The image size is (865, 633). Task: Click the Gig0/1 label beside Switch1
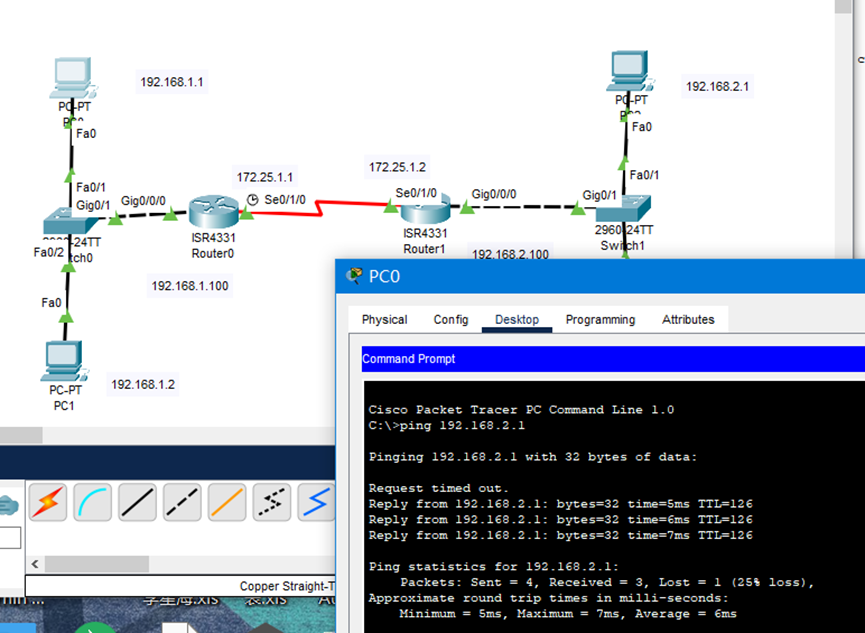point(600,195)
